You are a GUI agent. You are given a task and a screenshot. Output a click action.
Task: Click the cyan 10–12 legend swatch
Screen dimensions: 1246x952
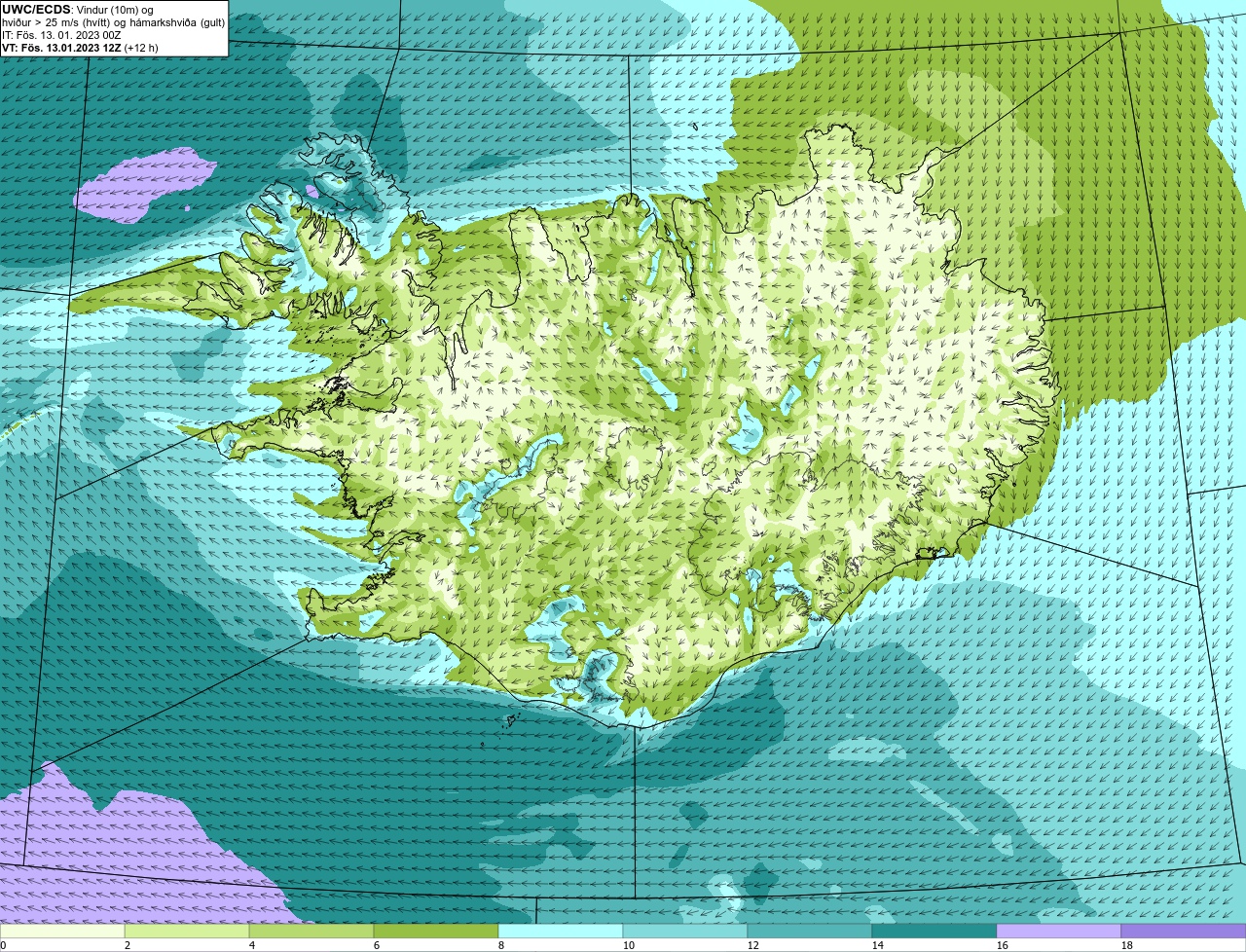click(685, 932)
